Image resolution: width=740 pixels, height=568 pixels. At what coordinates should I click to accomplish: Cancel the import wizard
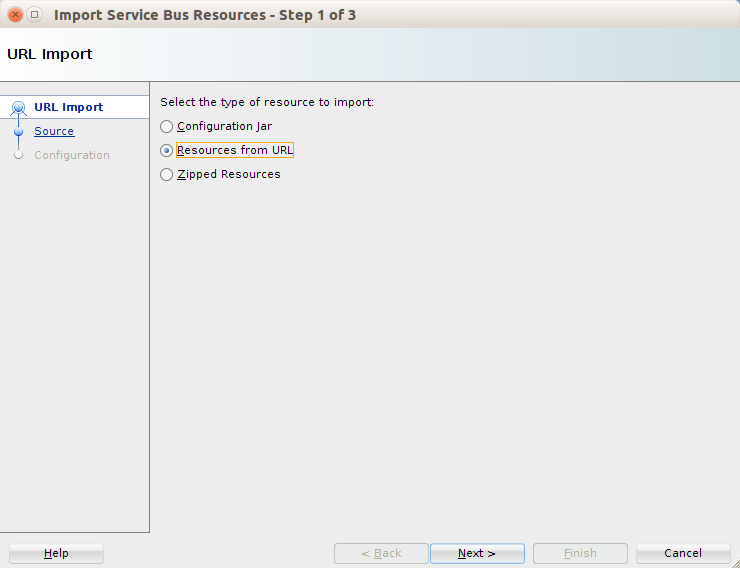[683, 553]
